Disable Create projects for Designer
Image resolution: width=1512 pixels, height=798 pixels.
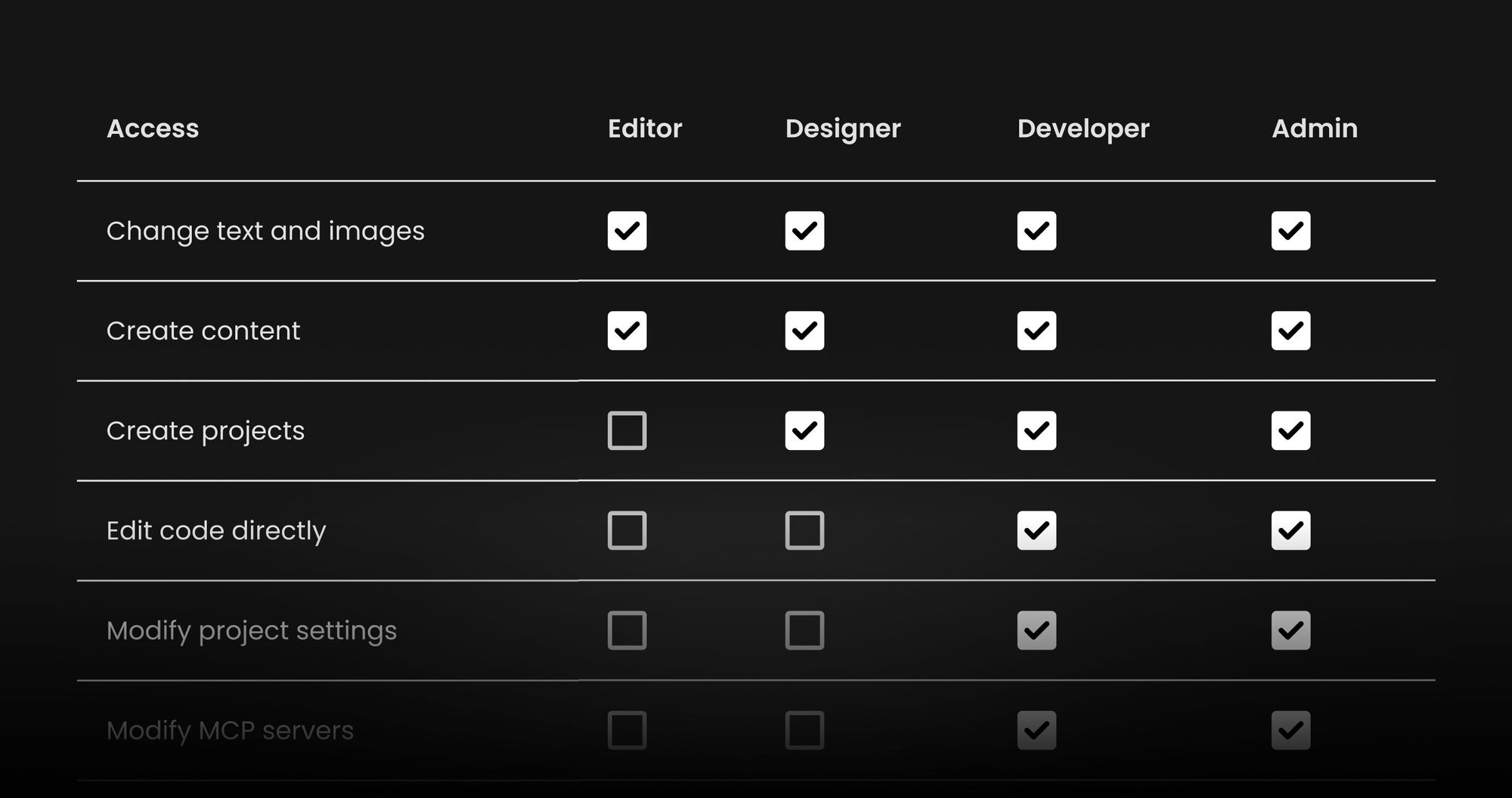tap(804, 430)
